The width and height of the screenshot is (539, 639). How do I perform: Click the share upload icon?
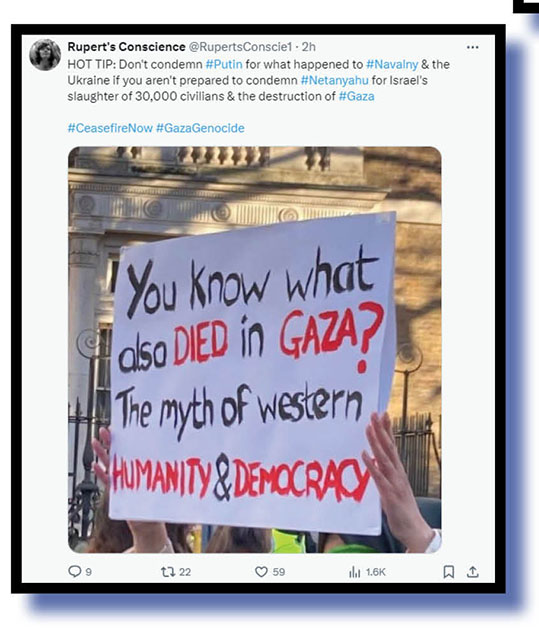[x=472, y=572]
